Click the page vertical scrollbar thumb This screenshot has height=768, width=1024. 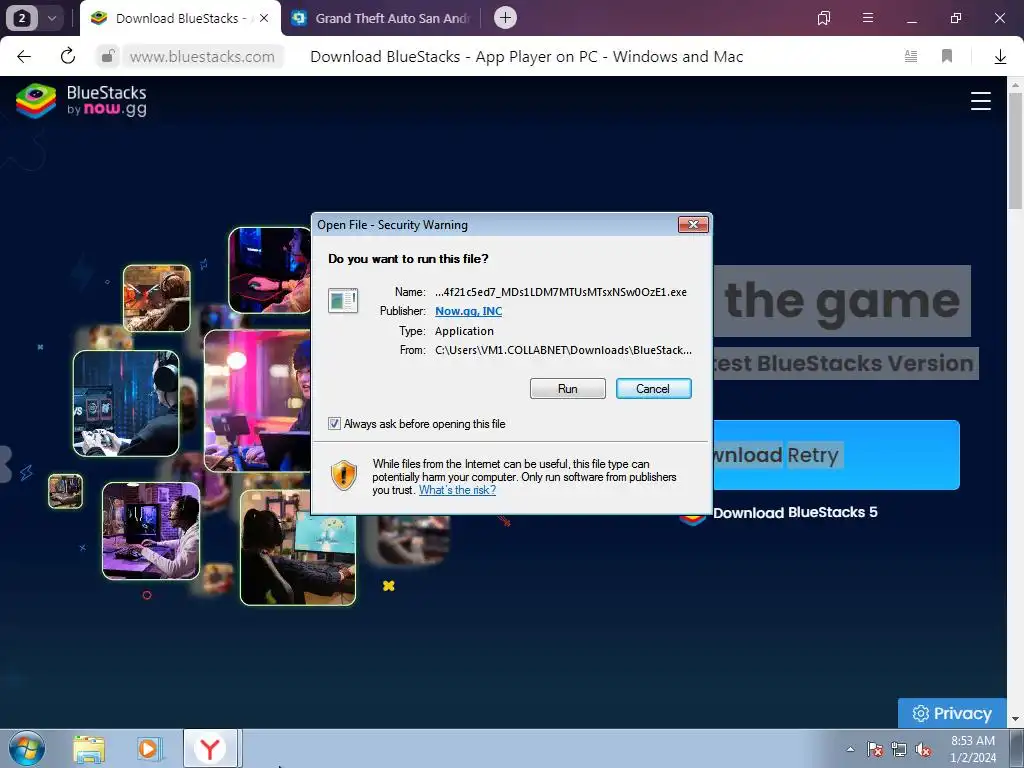1015,152
